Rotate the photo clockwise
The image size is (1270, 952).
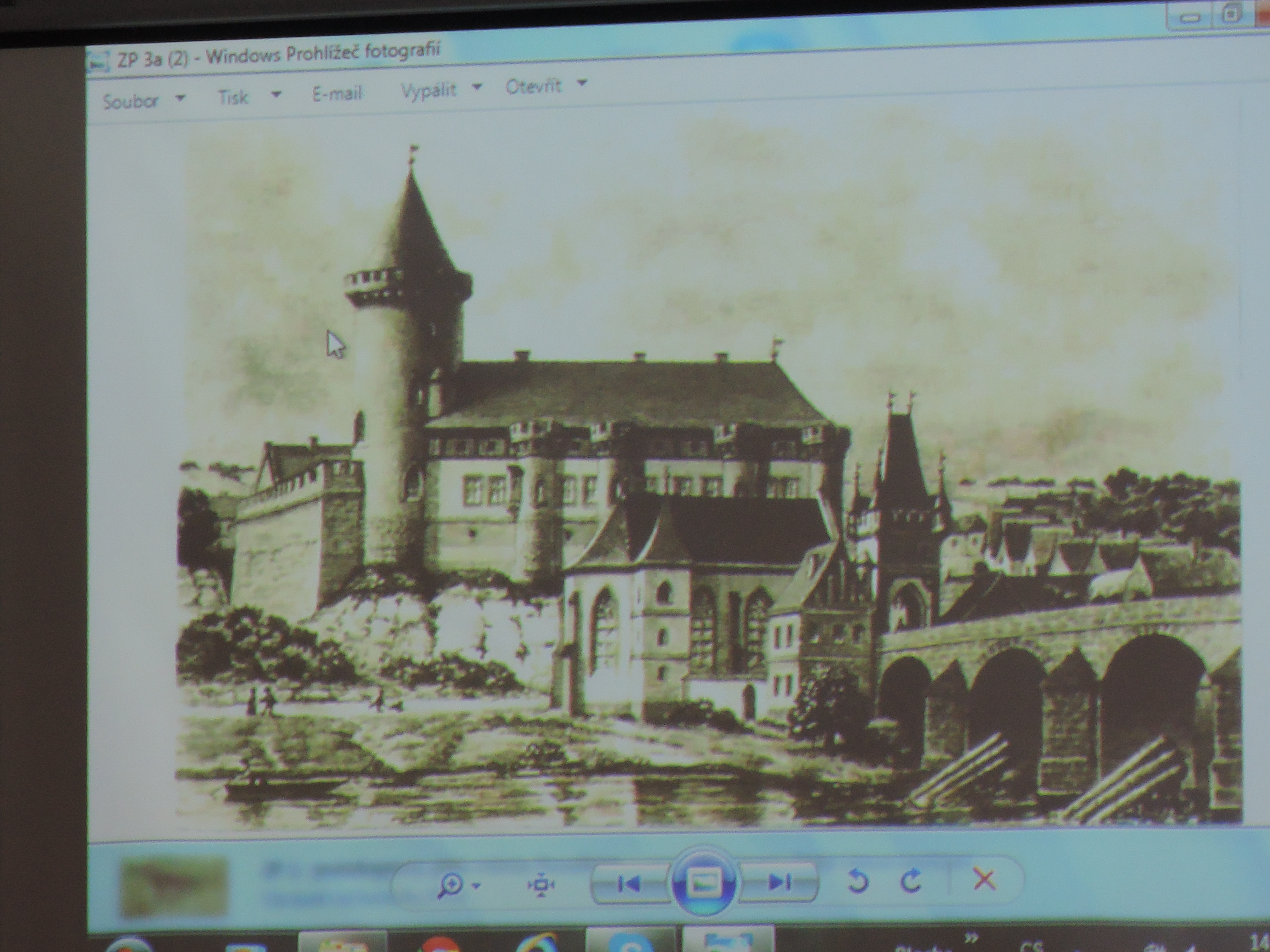[911, 880]
